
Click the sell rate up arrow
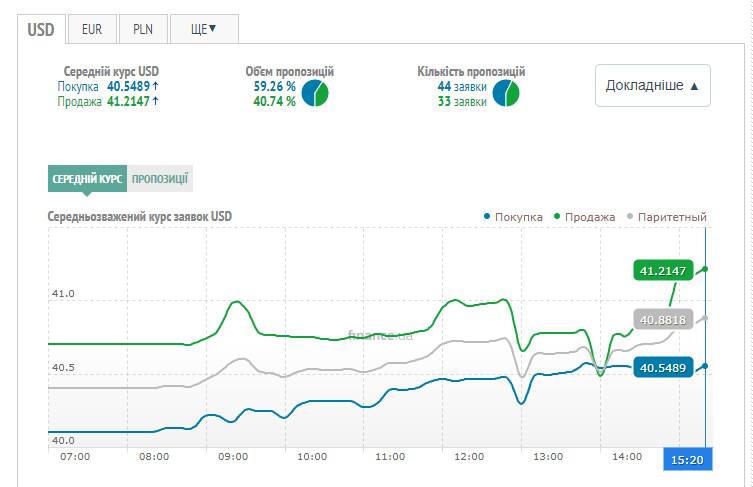[x=155, y=102]
